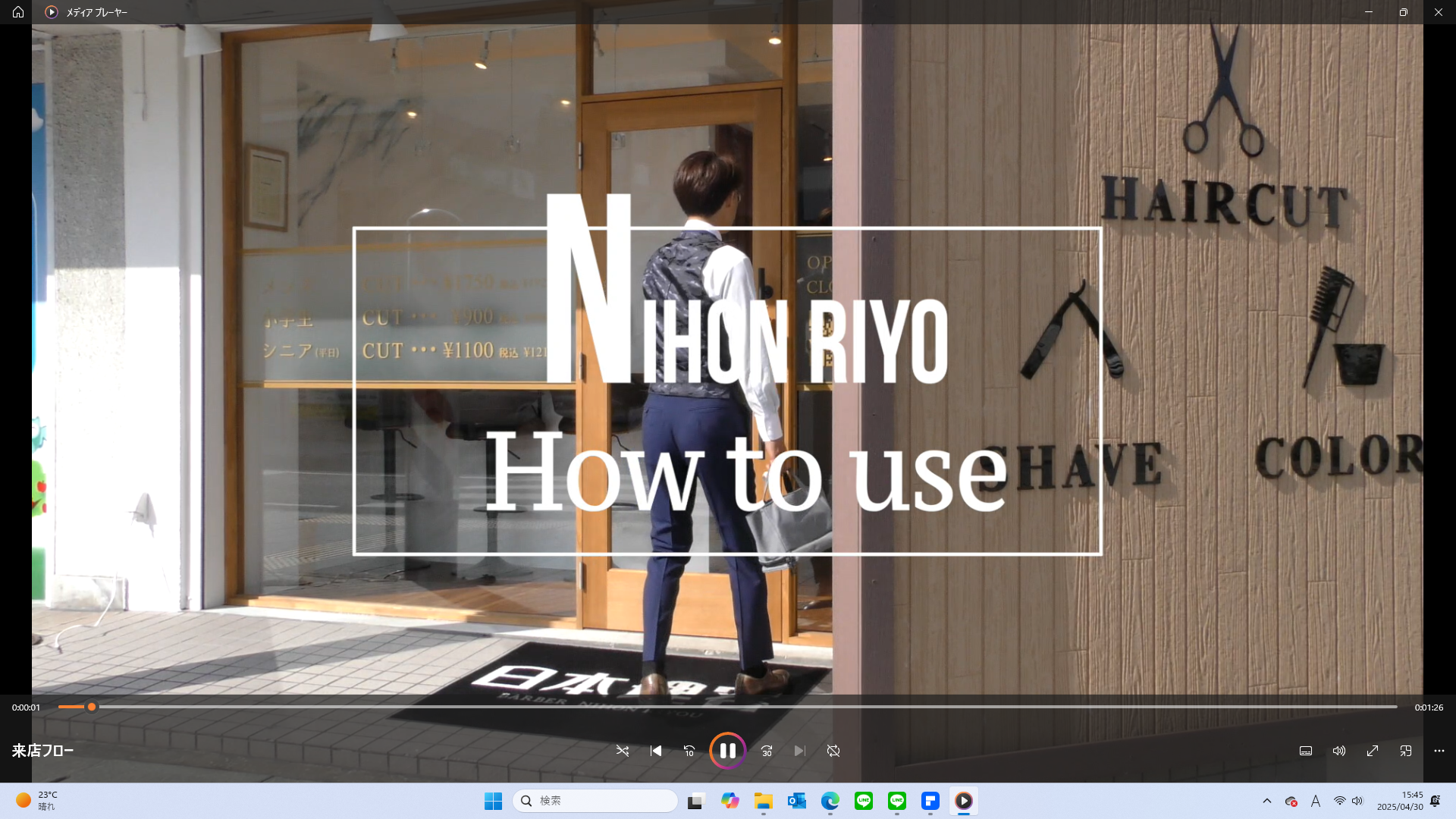Image resolution: width=1456 pixels, height=819 pixels.
Task: Open the weather widget showing 23°C
Action: (x=38, y=801)
